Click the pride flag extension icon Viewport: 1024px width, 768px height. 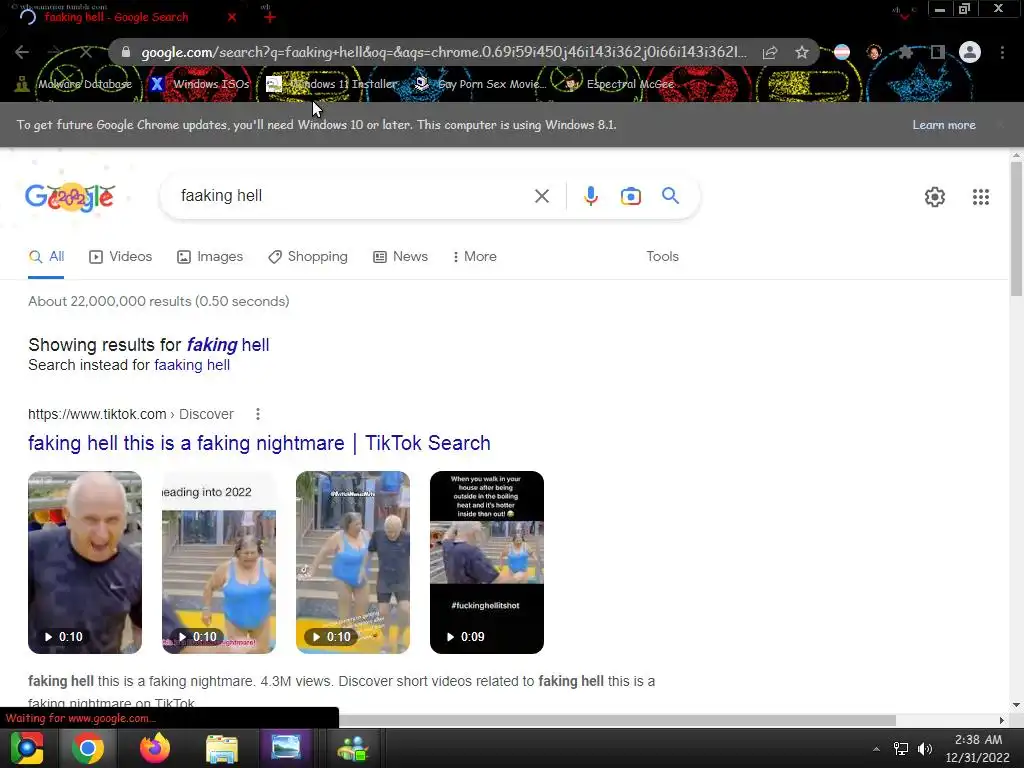(x=842, y=52)
